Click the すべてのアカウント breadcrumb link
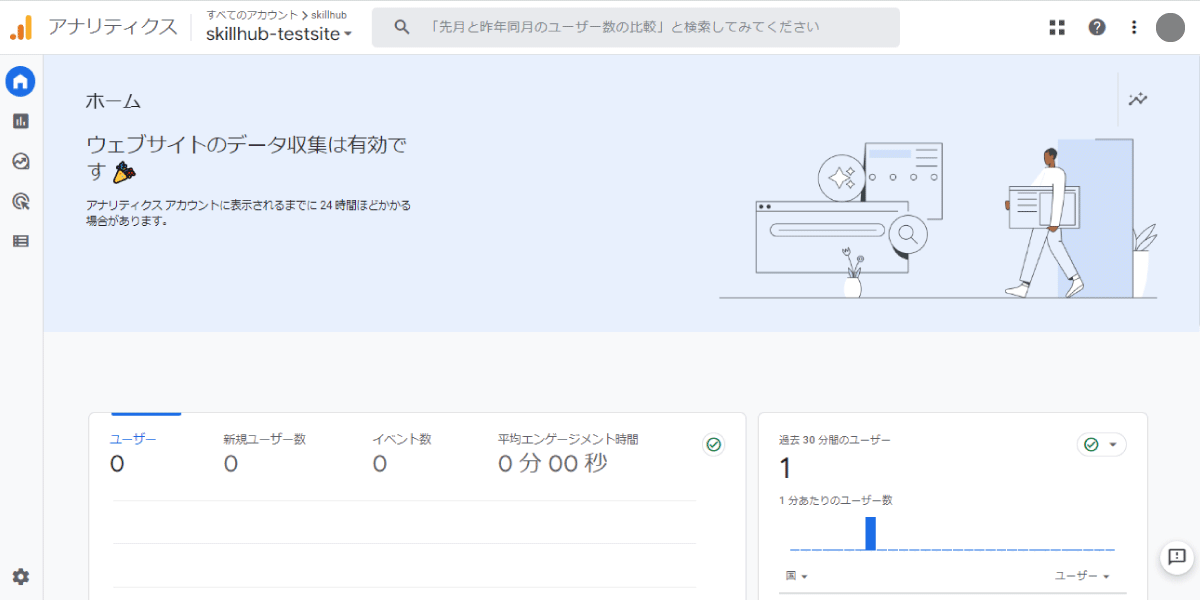The width and height of the screenshot is (1200, 600). click(252, 15)
